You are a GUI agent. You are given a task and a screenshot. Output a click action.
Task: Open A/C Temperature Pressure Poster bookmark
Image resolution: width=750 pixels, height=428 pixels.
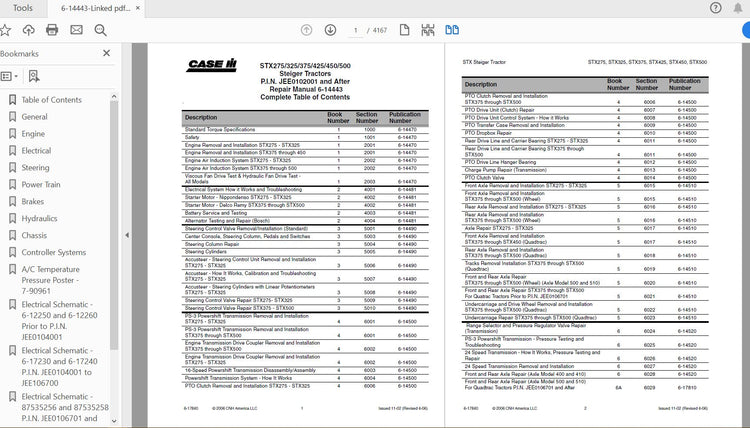pos(51,280)
